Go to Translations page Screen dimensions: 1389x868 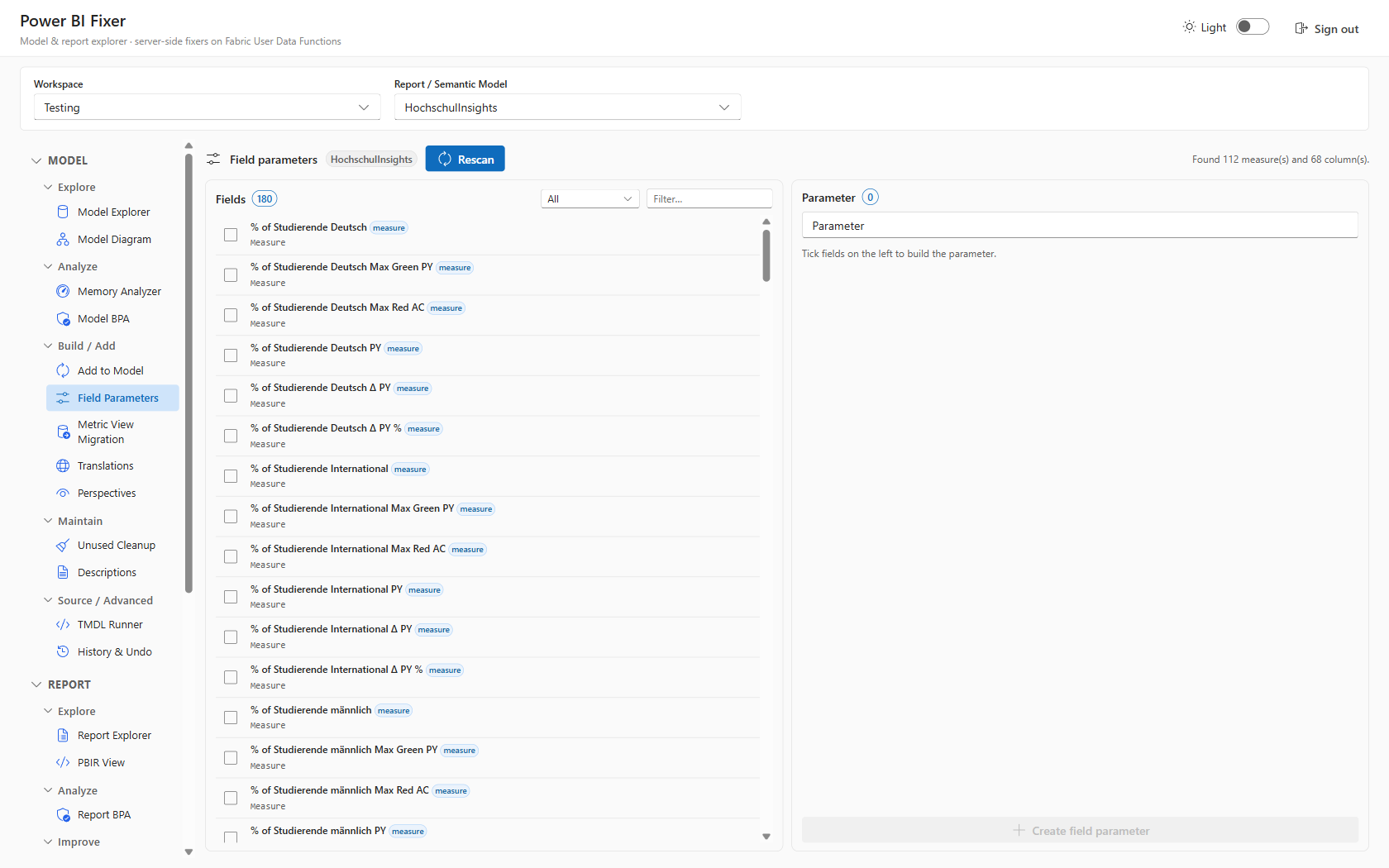(112, 465)
